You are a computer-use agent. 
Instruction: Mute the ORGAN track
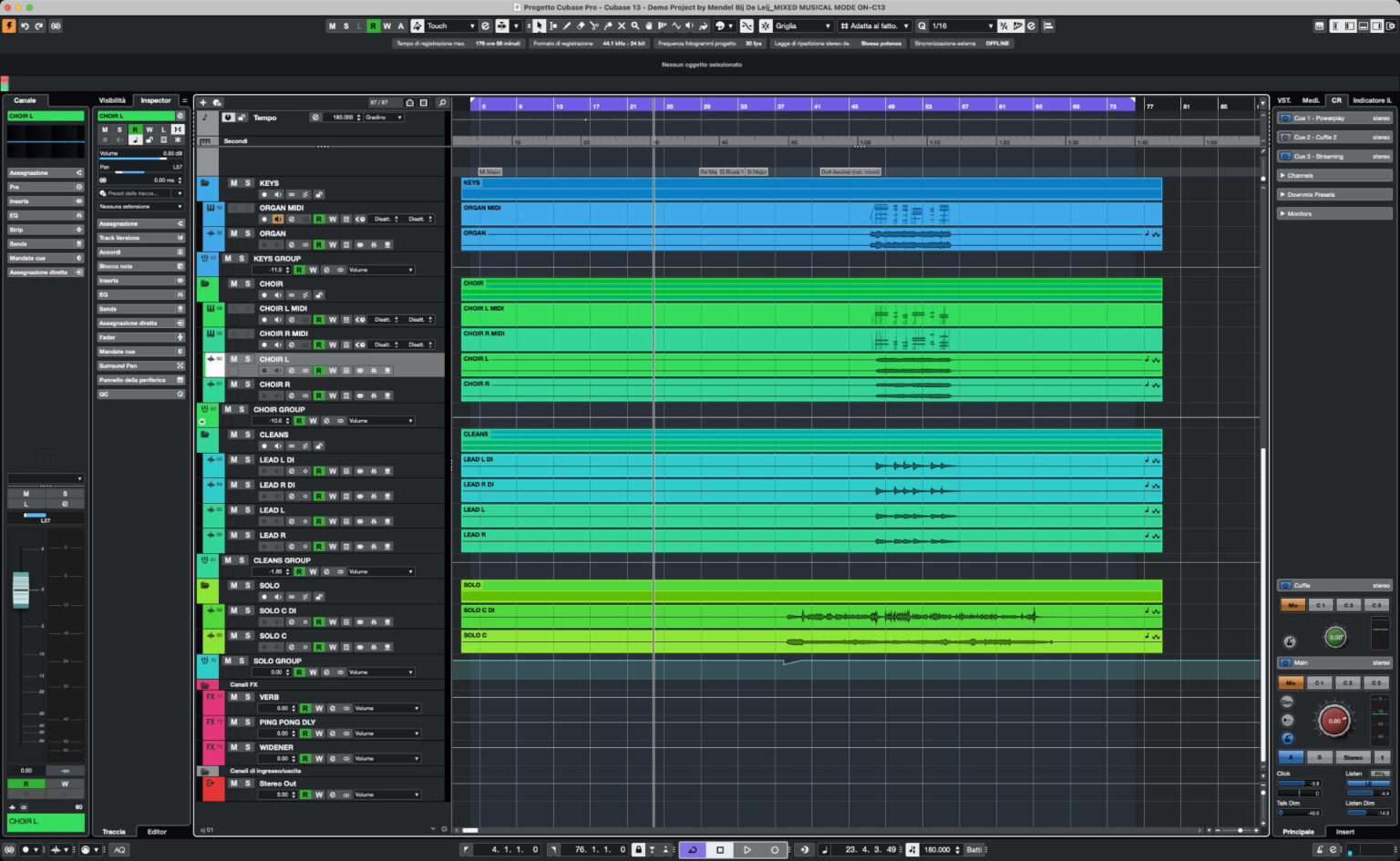coord(233,233)
